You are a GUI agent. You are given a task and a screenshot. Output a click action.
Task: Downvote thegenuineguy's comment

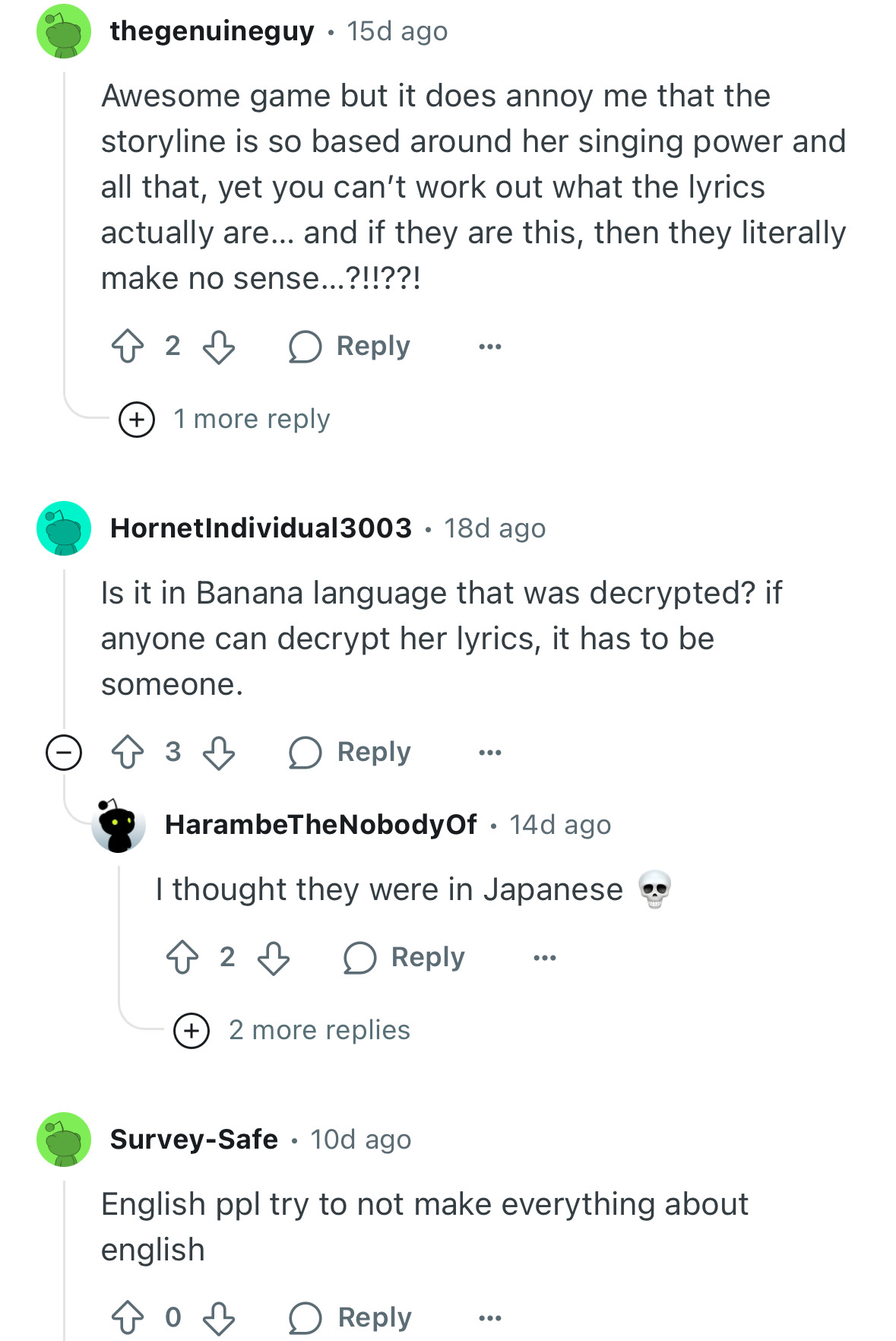click(219, 347)
